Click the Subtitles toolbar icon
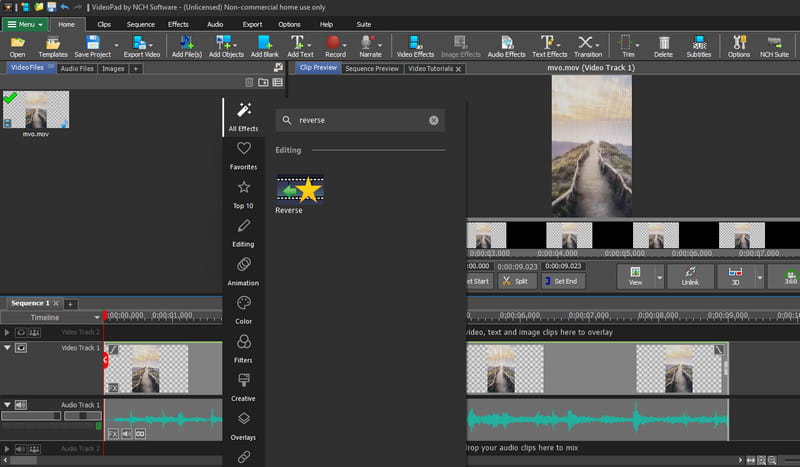This screenshot has height=467, width=800. (x=701, y=46)
